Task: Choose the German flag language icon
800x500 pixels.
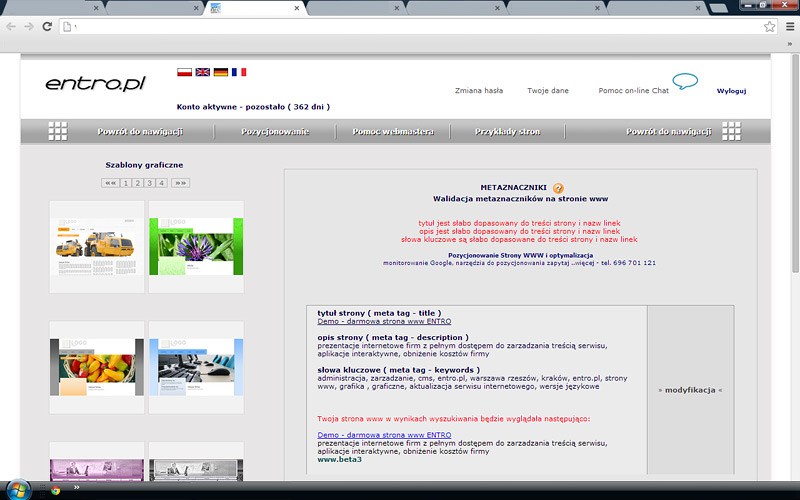Action: point(221,72)
